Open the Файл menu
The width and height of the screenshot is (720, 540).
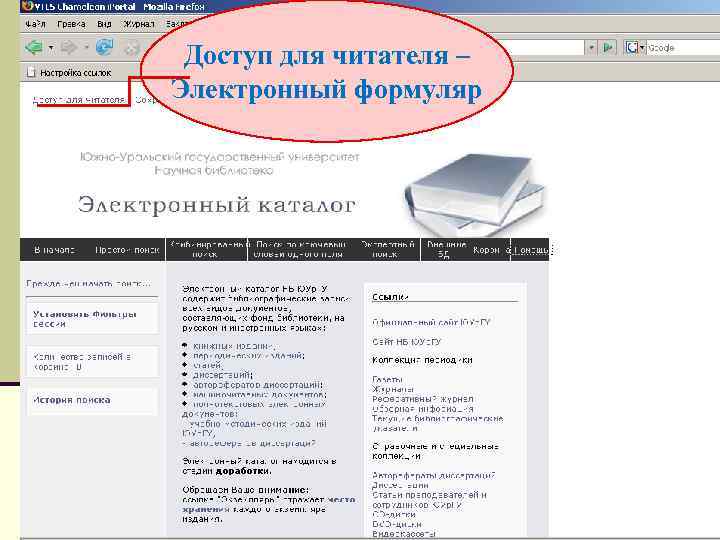[35, 24]
